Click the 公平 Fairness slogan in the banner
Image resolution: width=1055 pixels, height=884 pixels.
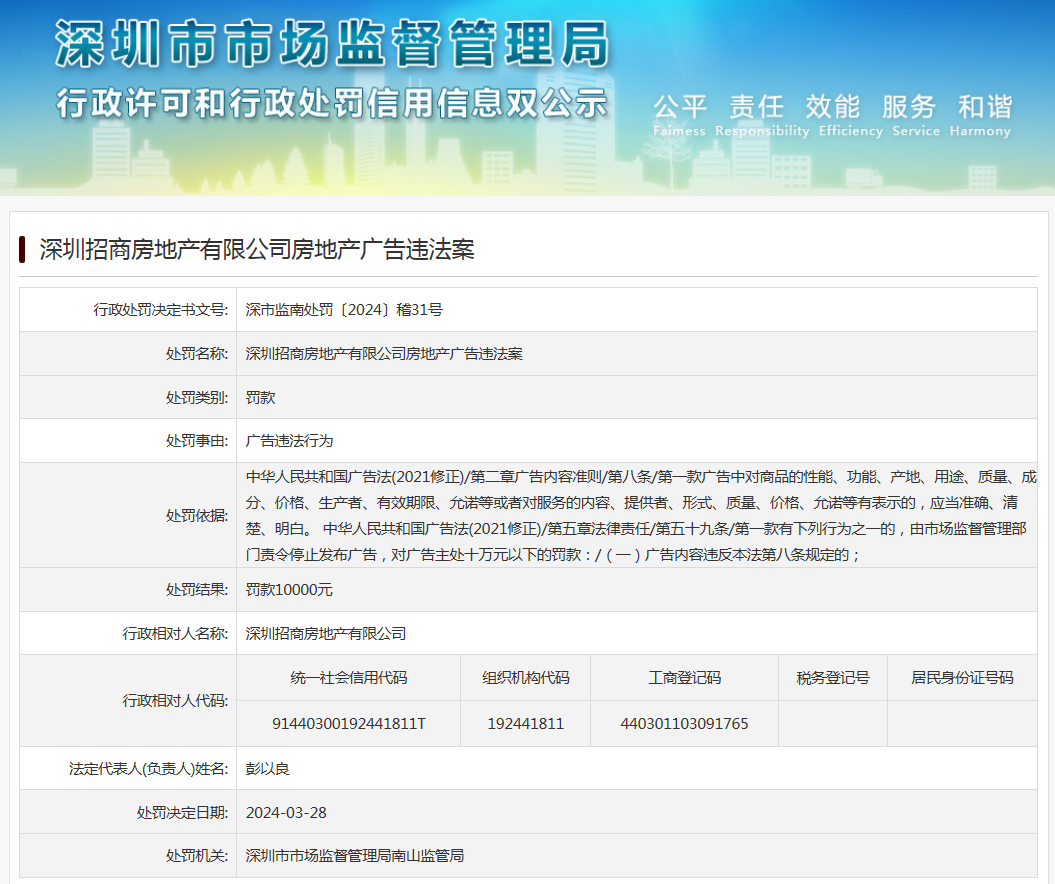(680, 115)
